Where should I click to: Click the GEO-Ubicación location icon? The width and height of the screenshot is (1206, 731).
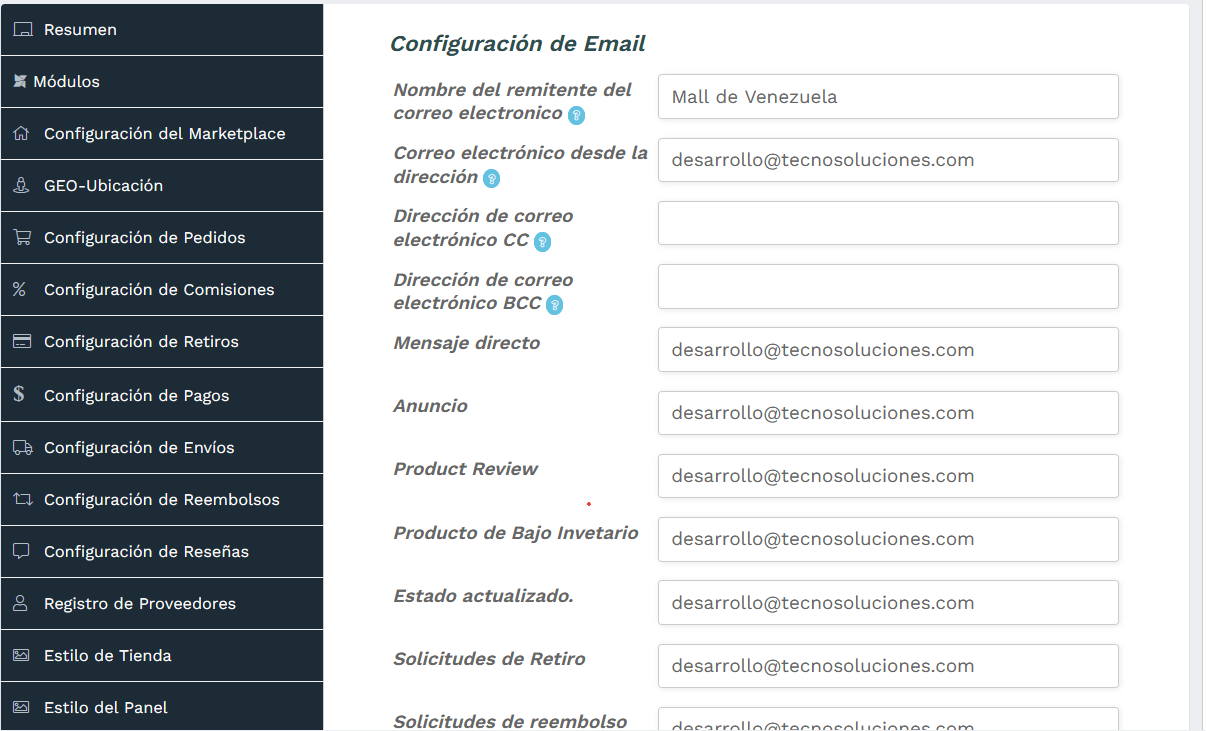coord(18,185)
